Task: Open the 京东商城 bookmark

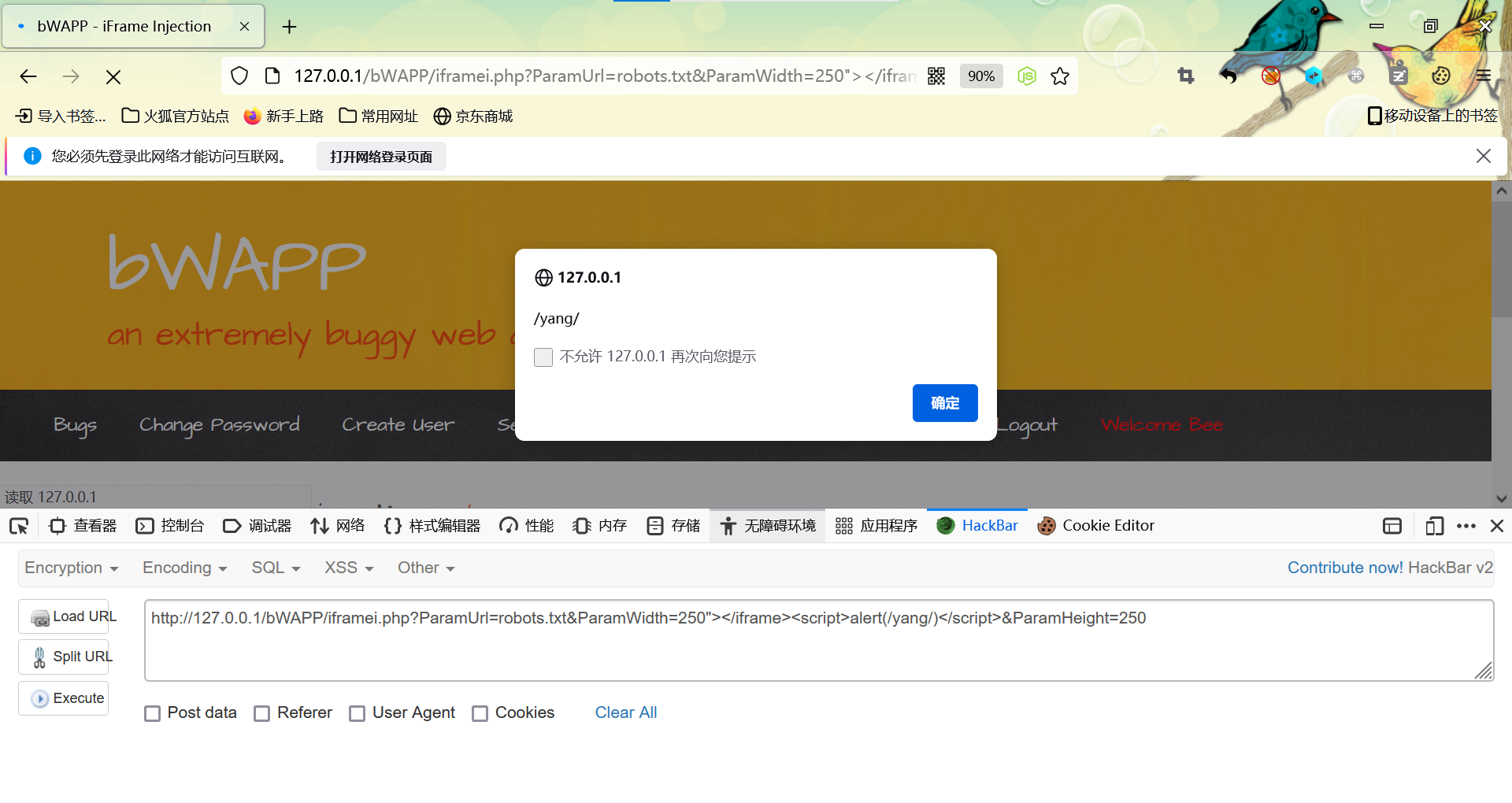Action: pos(473,116)
